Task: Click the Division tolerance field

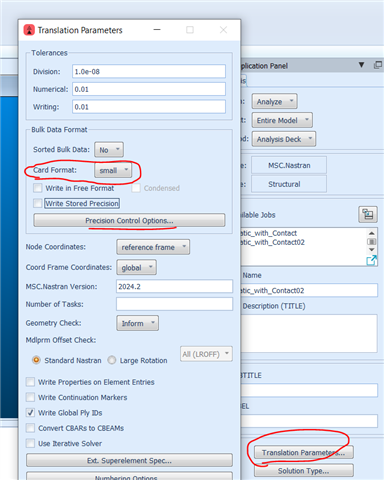Action: pos(149,71)
